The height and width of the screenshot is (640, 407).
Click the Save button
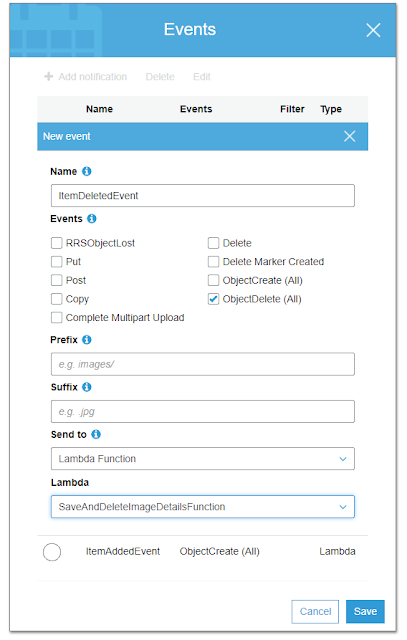point(365,611)
